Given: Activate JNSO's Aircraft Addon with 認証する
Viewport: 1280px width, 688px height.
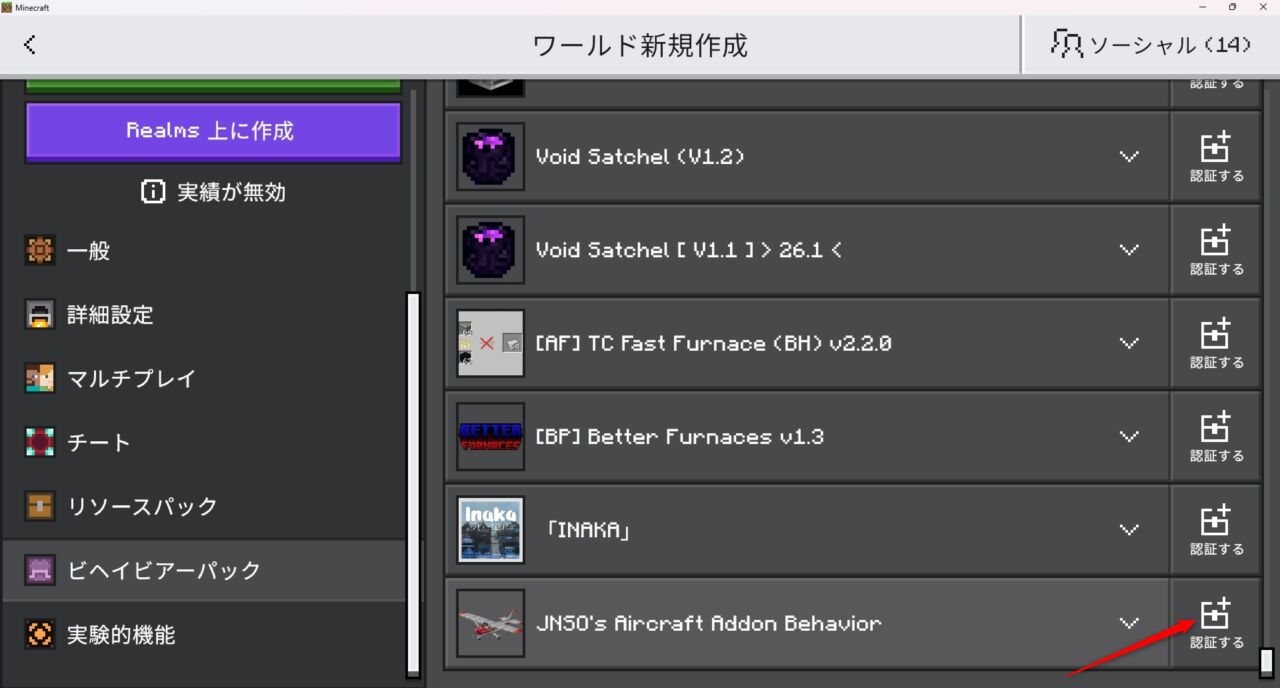Looking at the screenshot, I should [x=1216, y=623].
